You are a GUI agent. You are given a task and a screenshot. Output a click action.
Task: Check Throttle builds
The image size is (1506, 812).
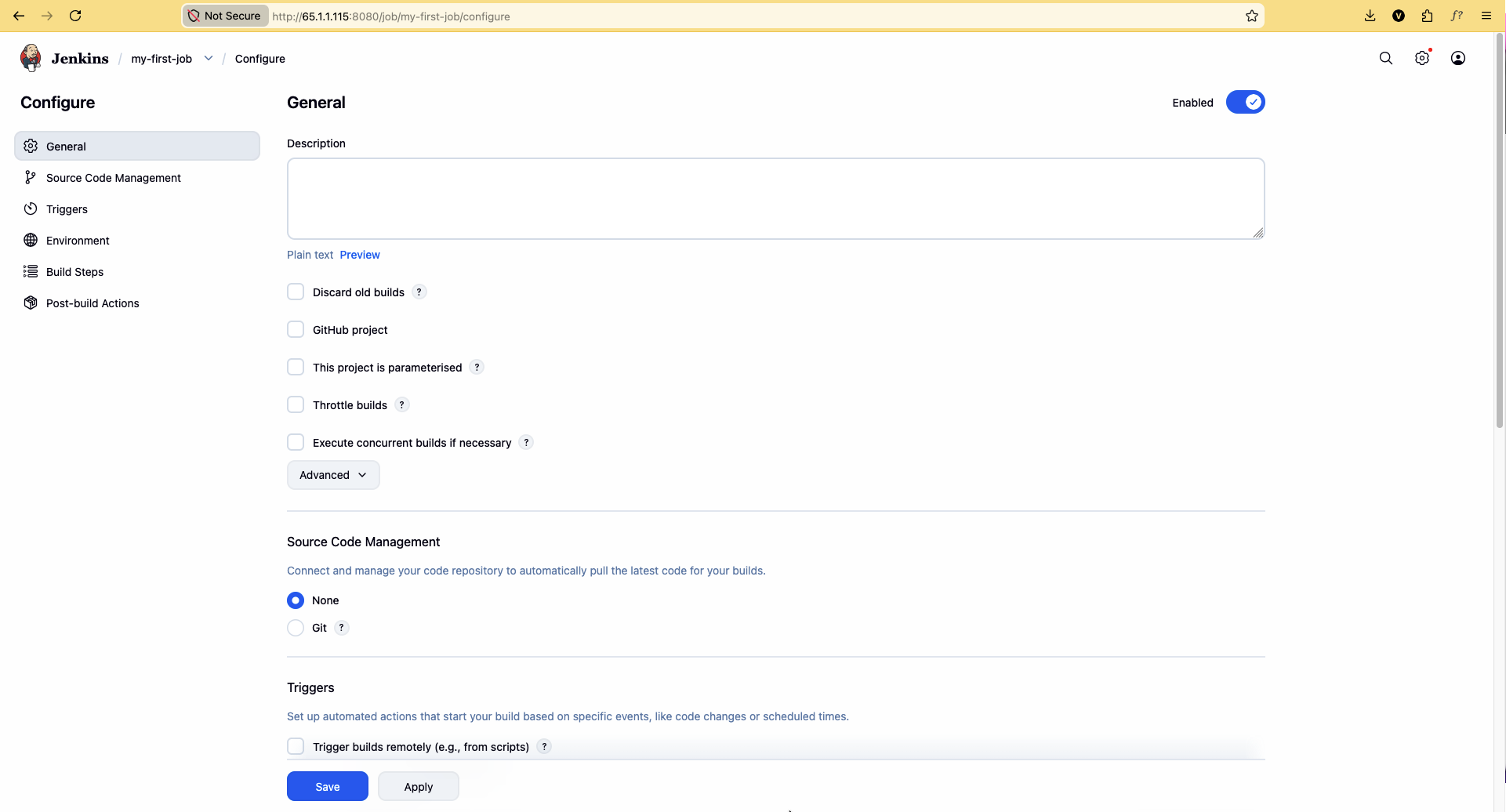(296, 404)
